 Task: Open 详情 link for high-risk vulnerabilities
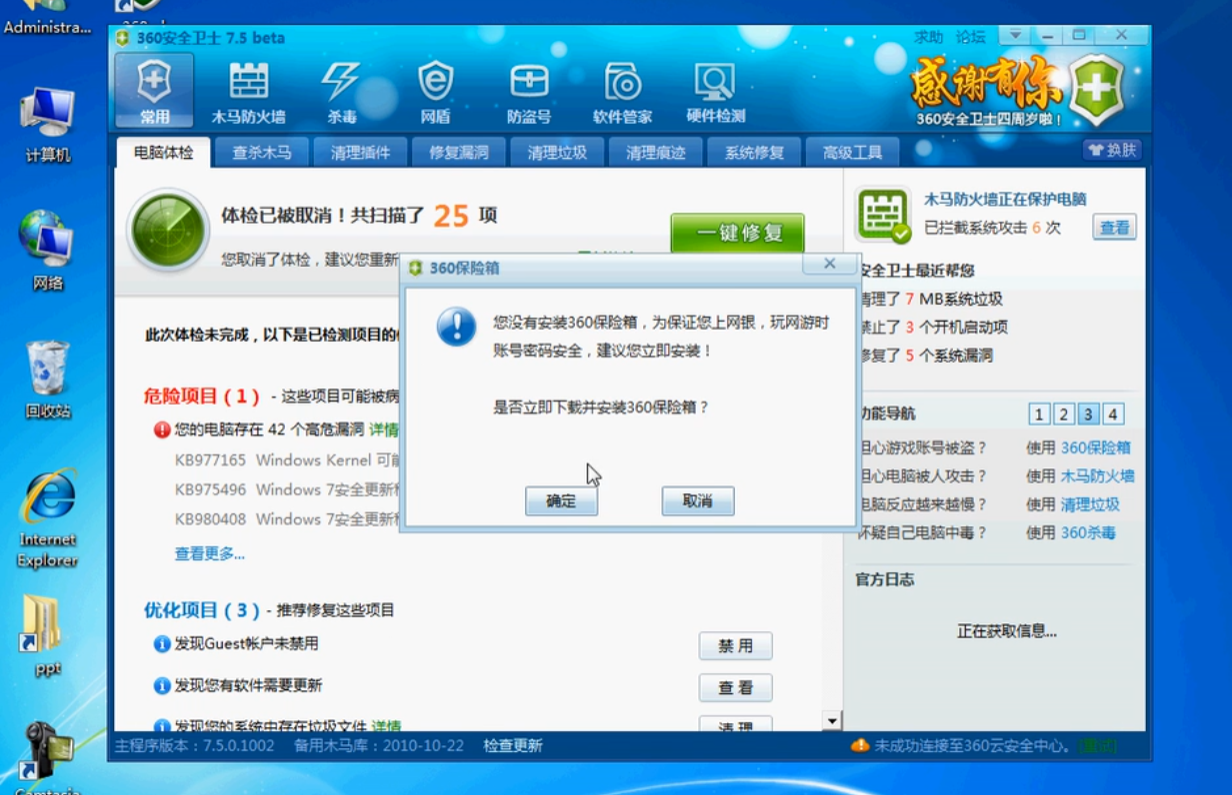pyautogui.click(x=385, y=430)
